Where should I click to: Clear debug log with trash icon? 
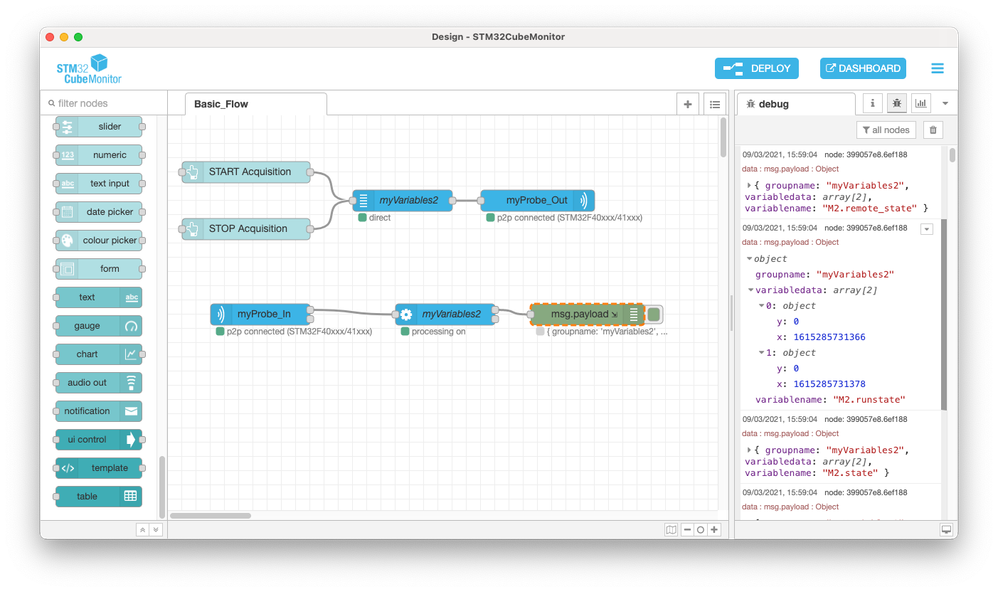(x=933, y=130)
